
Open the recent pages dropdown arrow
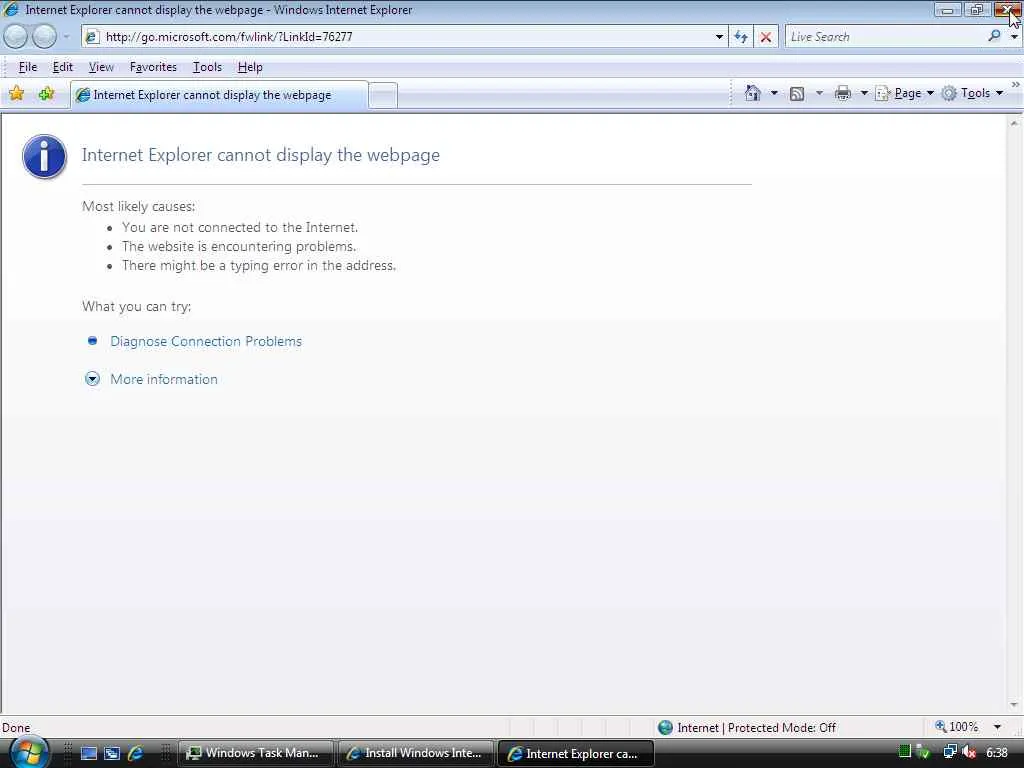67,37
